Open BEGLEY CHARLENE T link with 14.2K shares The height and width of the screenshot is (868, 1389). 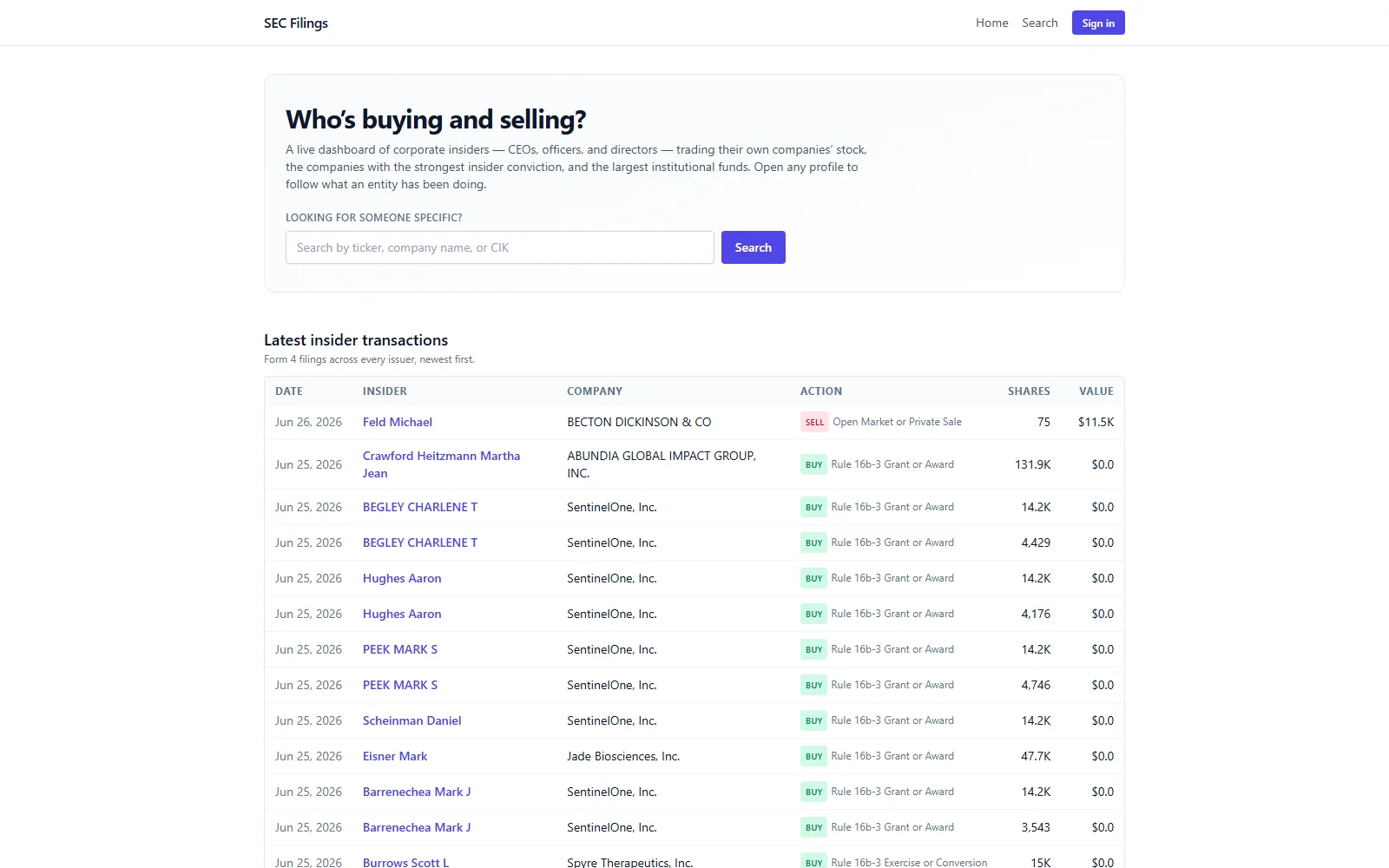420,507
